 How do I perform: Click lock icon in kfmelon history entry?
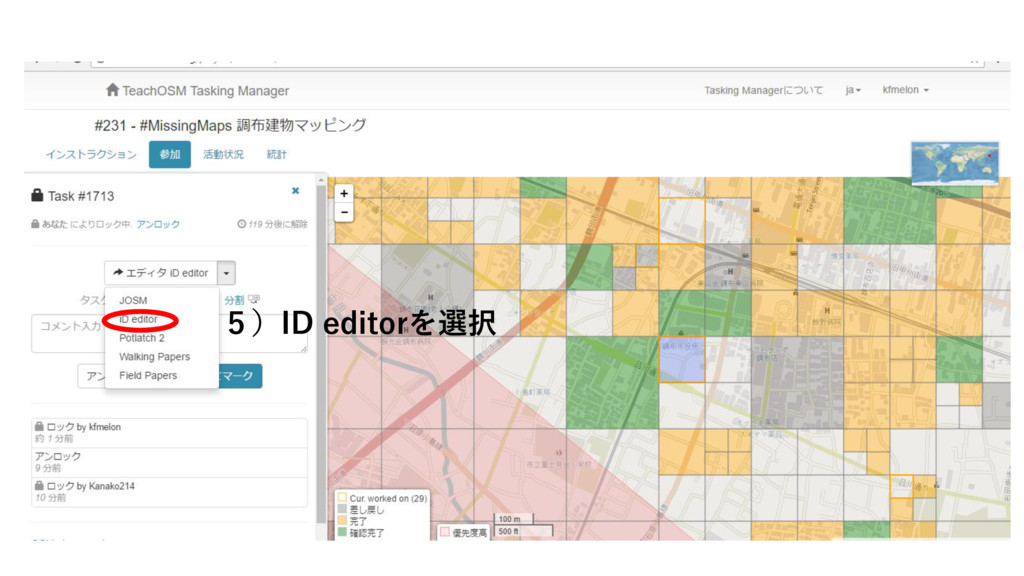(39, 426)
